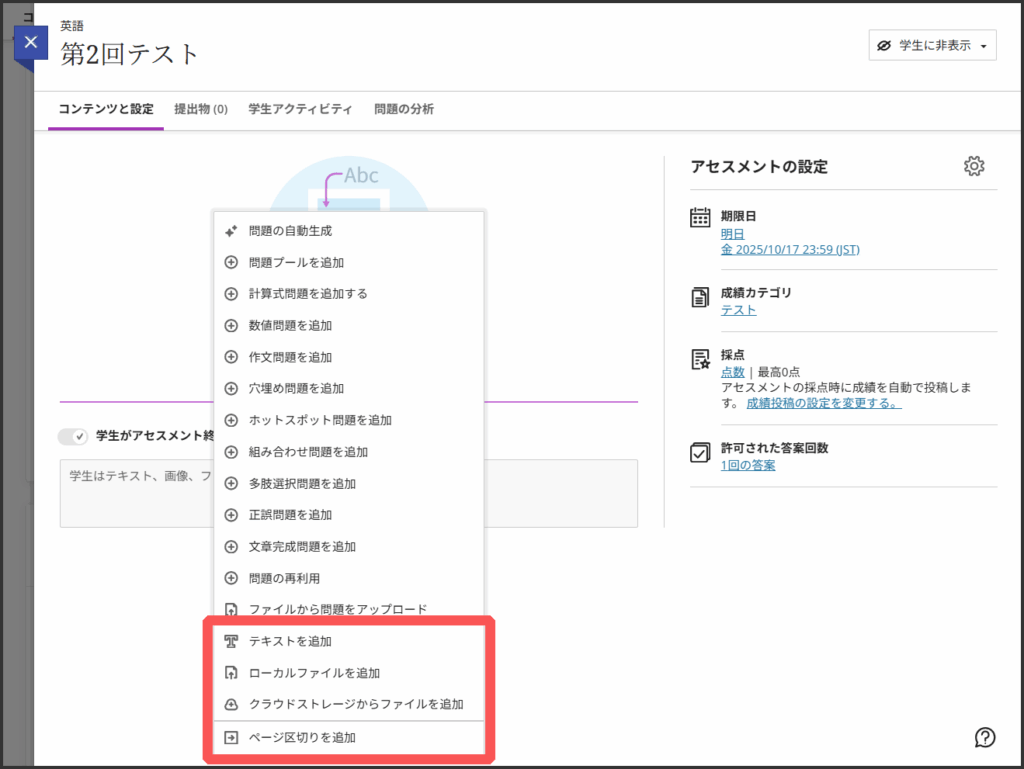Click the cloud storage file icon
Screen dimensions: 1024x769
click(x=231, y=704)
